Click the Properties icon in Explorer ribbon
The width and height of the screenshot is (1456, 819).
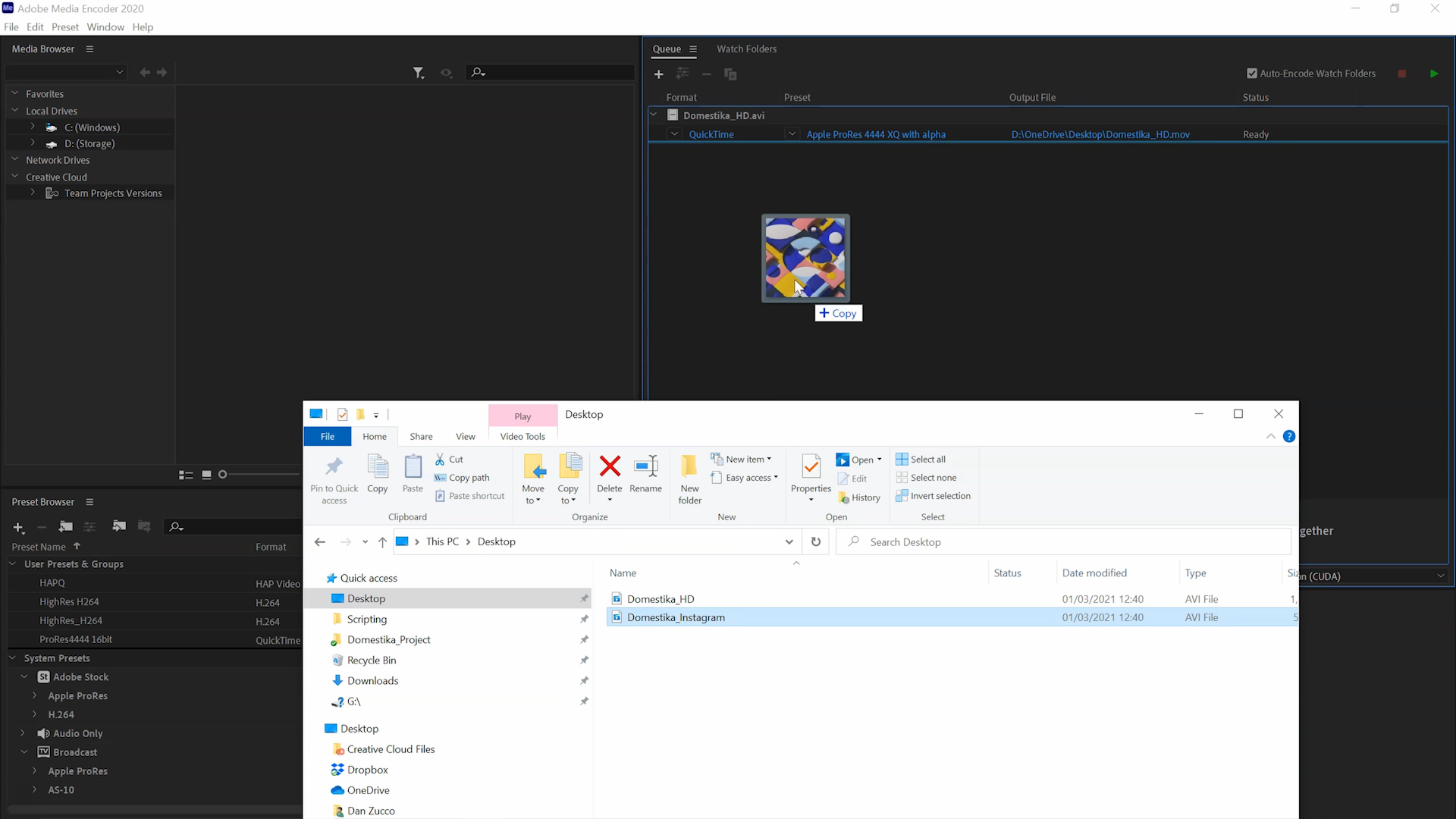click(x=811, y=467)
